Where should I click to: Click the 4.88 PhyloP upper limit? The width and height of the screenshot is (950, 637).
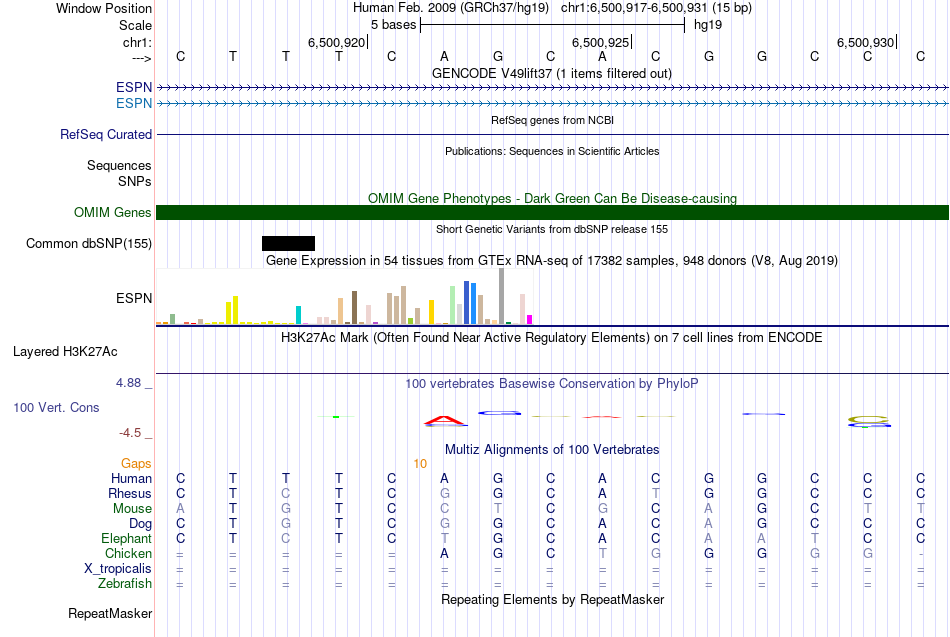tap(128, 383)
